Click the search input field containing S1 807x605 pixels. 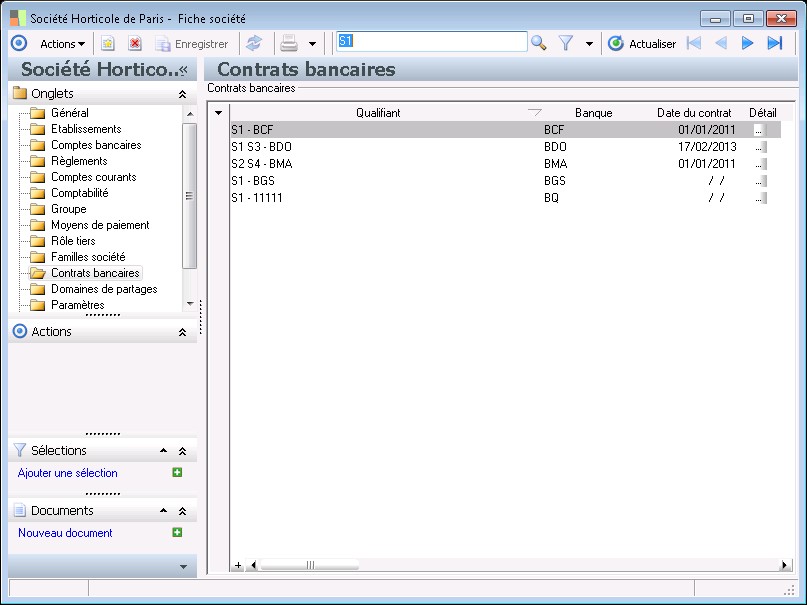point(431,42)
